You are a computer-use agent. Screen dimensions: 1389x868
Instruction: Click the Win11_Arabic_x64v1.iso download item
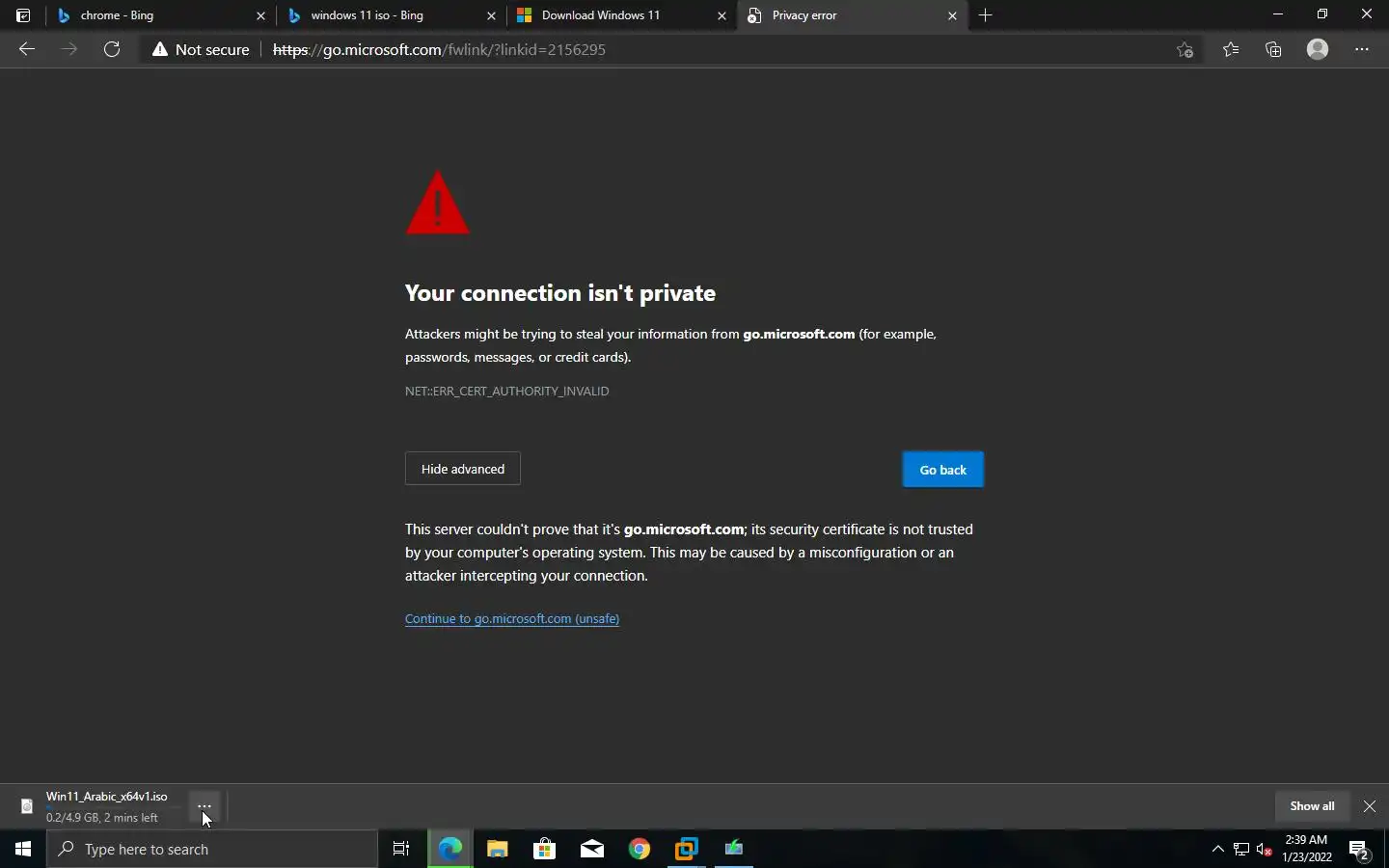106,806
